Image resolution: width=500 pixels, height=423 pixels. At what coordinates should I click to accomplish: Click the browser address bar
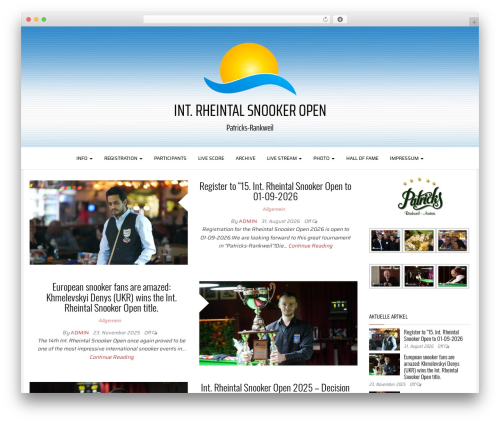pos(237,19)
